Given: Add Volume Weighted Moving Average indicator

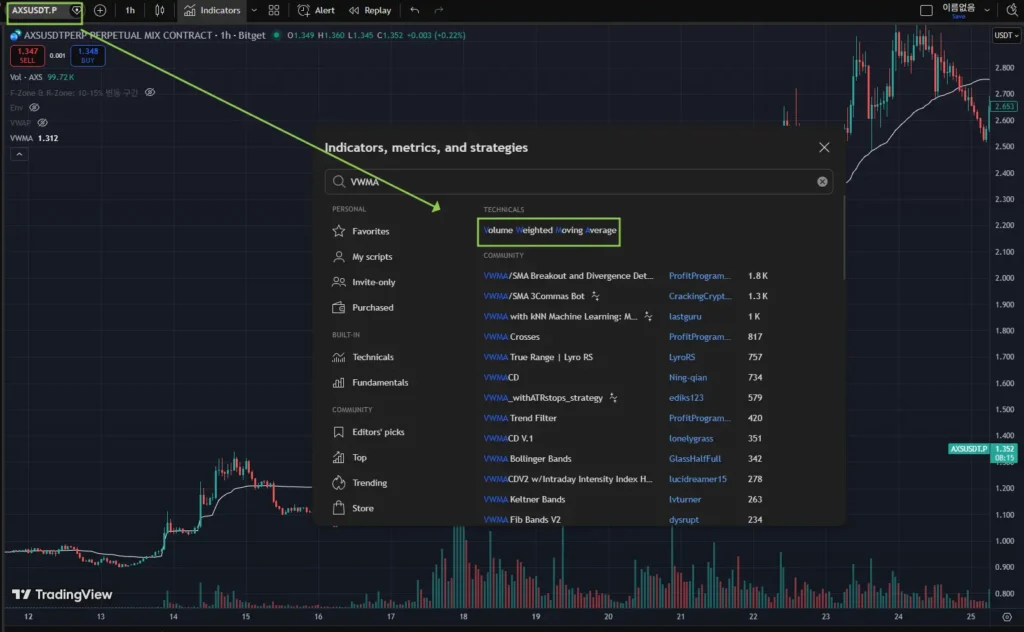Looking at the screenshot, I should tap(549, 230).
